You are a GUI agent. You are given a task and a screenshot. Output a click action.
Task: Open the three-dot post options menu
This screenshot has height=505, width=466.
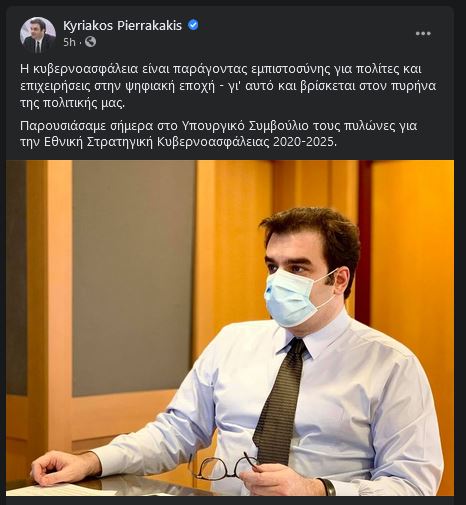(423, 33)
